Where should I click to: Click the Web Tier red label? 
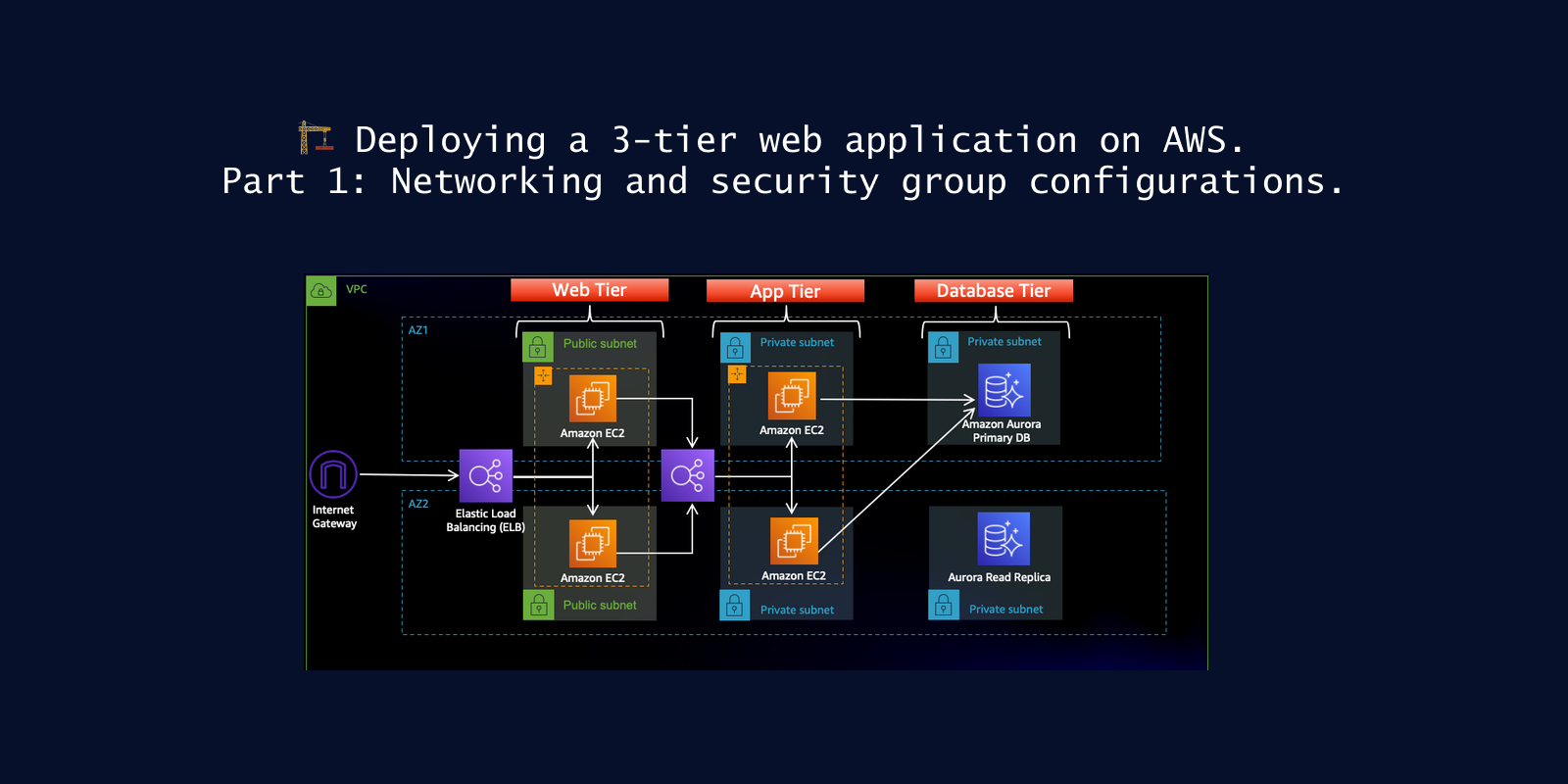coord(590,290)
